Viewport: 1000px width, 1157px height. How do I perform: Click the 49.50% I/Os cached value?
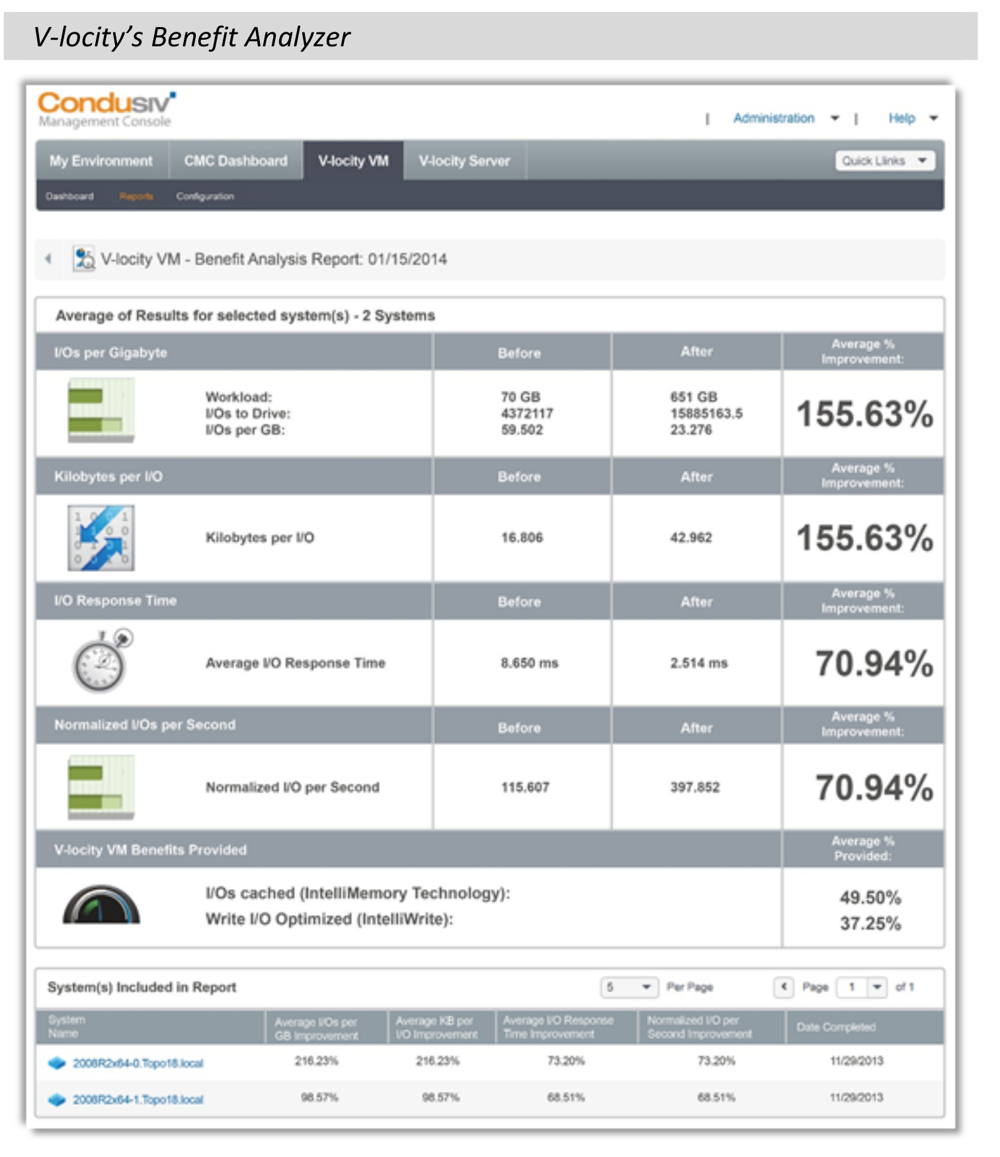pos(870,898)
